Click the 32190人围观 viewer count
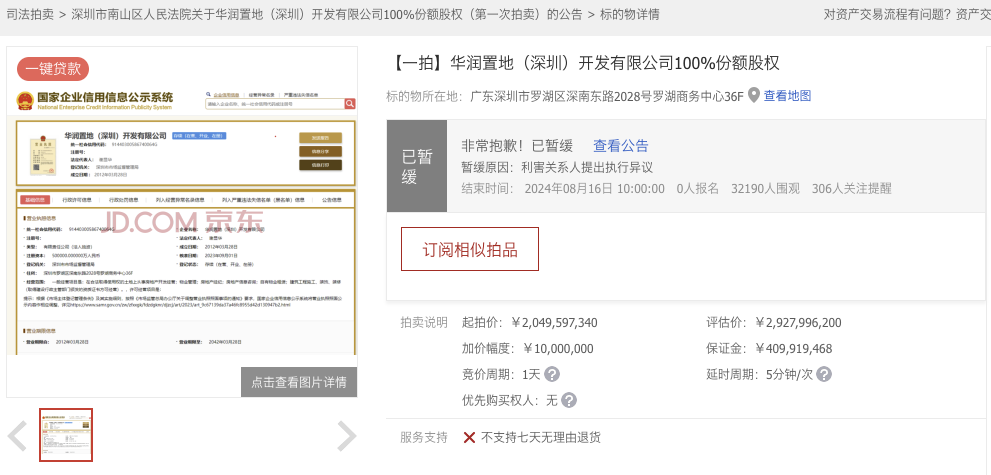 pyautogui.click(x=765, y=188)
